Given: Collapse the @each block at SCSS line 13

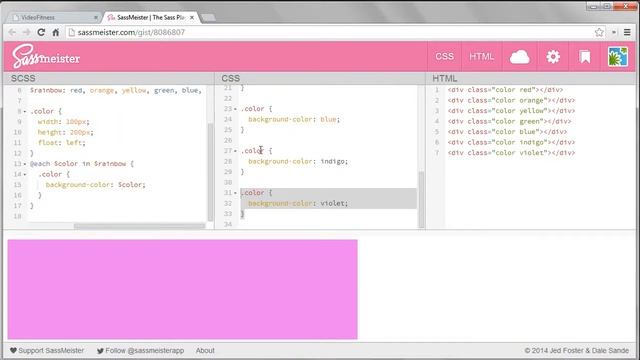Looking at the screenshot, I should pyautogui.click(x=25, y=164).
